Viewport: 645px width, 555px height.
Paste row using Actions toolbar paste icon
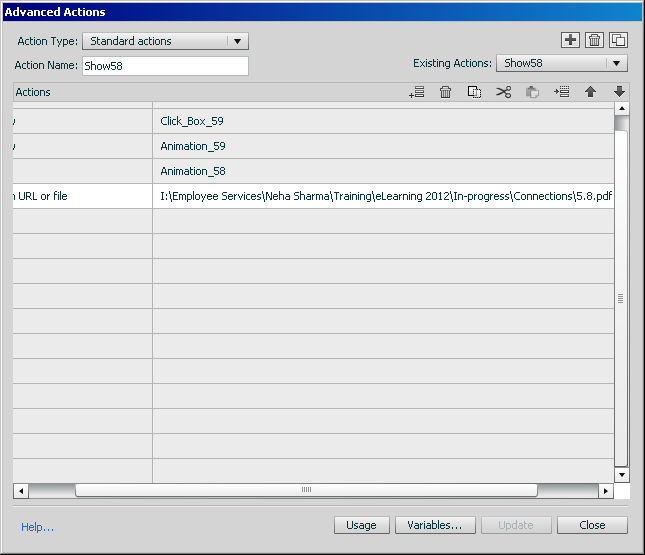click(x=532, y=92)
